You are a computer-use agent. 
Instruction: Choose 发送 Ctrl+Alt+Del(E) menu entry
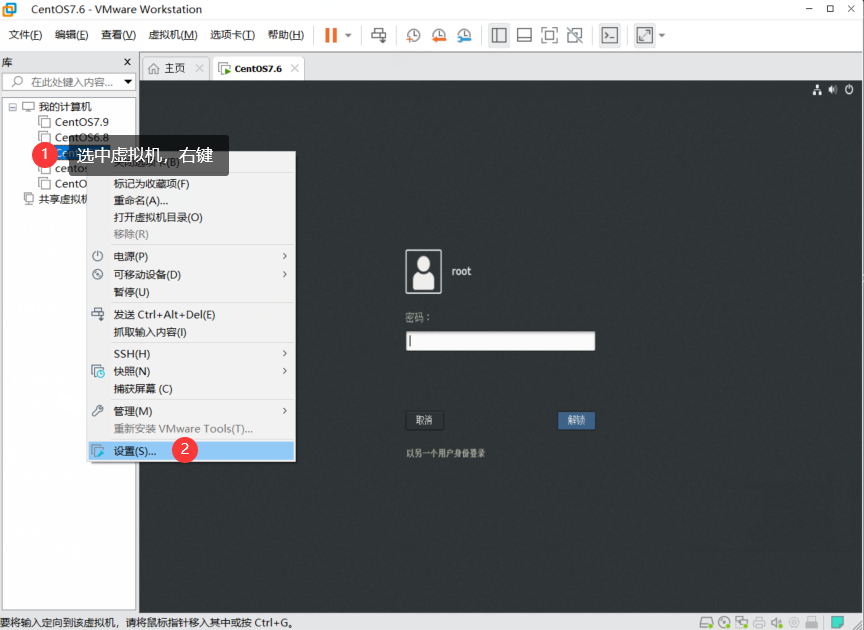pyautogui.click(x=164, y=315)
